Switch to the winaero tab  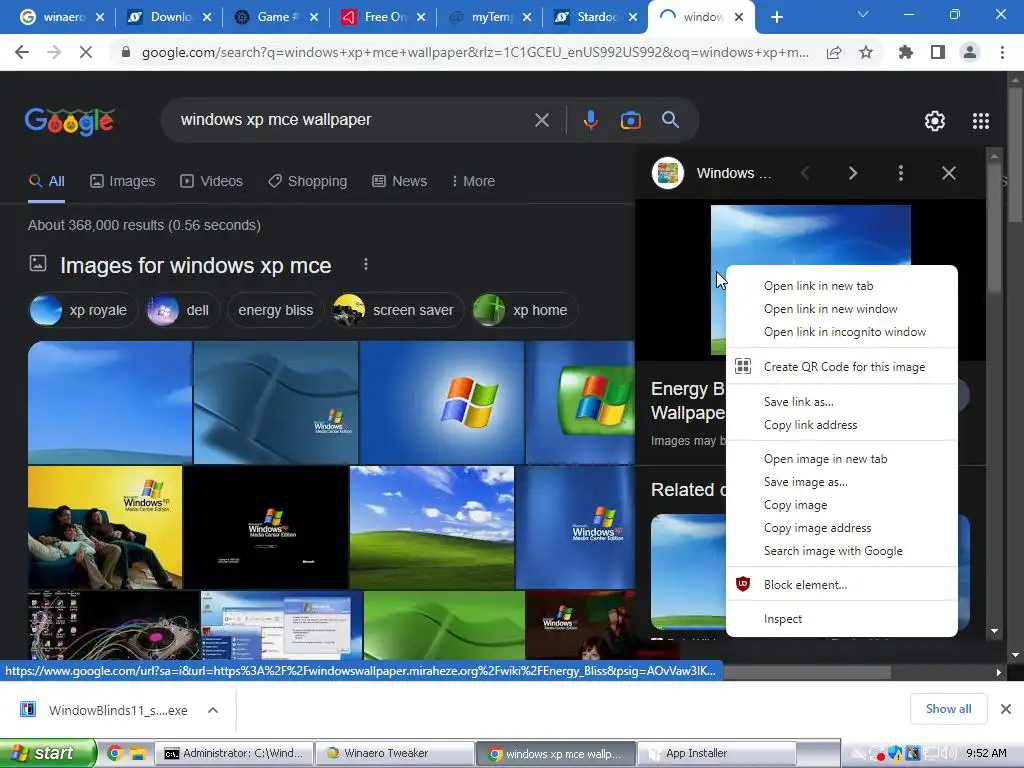coord(62,17)
